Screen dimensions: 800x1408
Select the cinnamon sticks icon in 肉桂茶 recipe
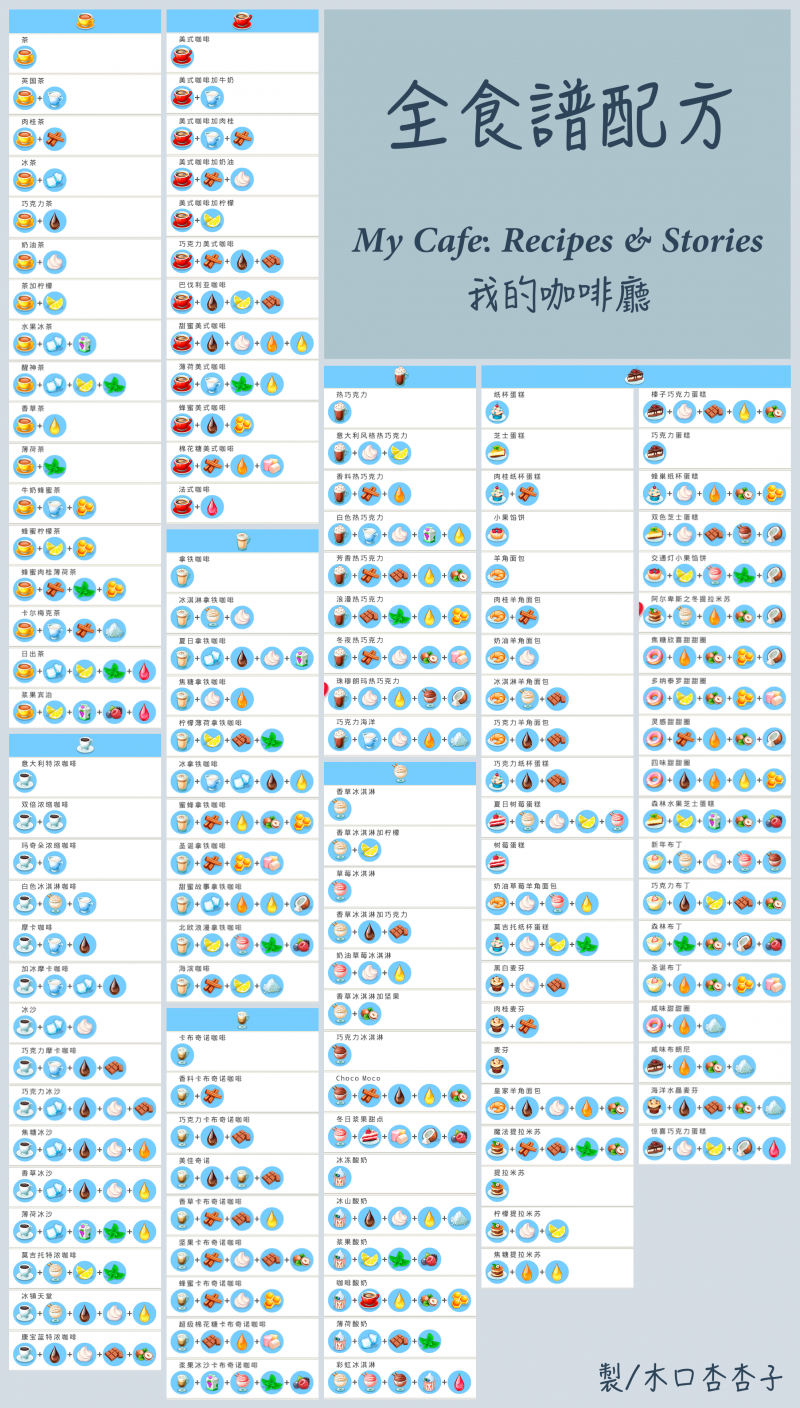coord(54,138)
